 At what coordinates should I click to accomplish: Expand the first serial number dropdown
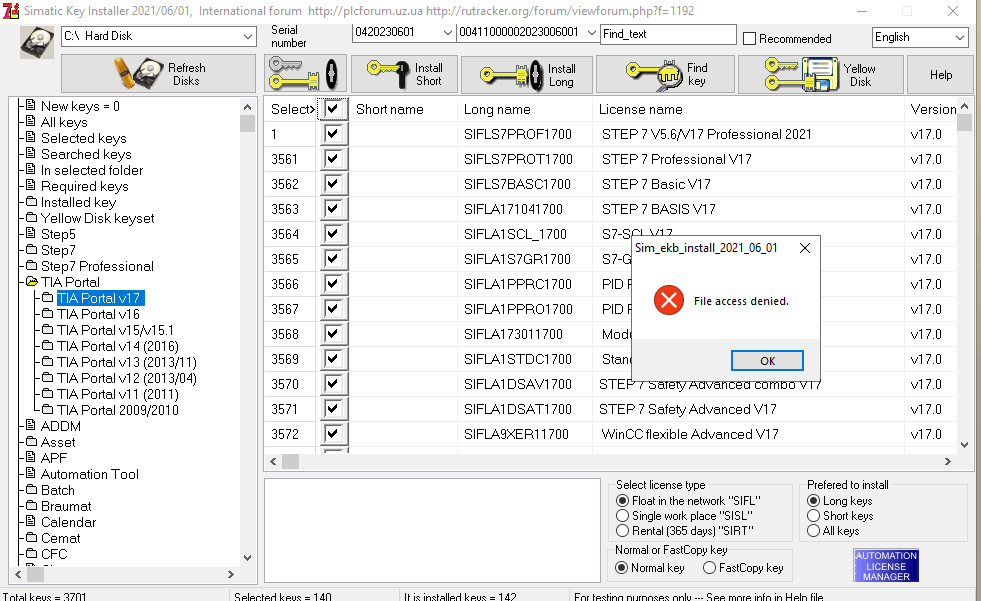click(x=446, y=32)
